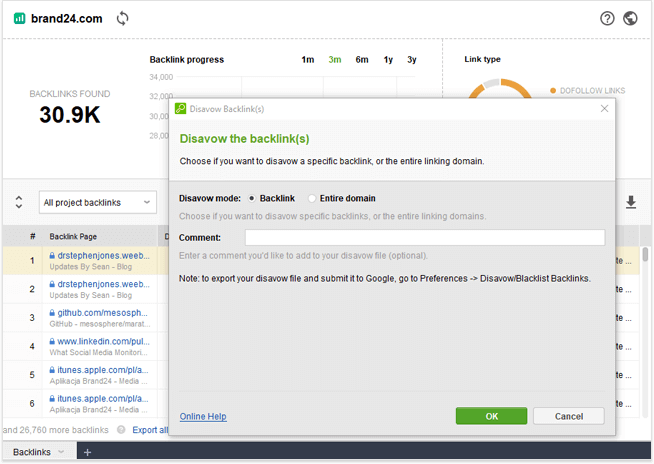654x464 pixels.
Task: Click the 30.9K backlinks found value
Action: pos(70,115)
